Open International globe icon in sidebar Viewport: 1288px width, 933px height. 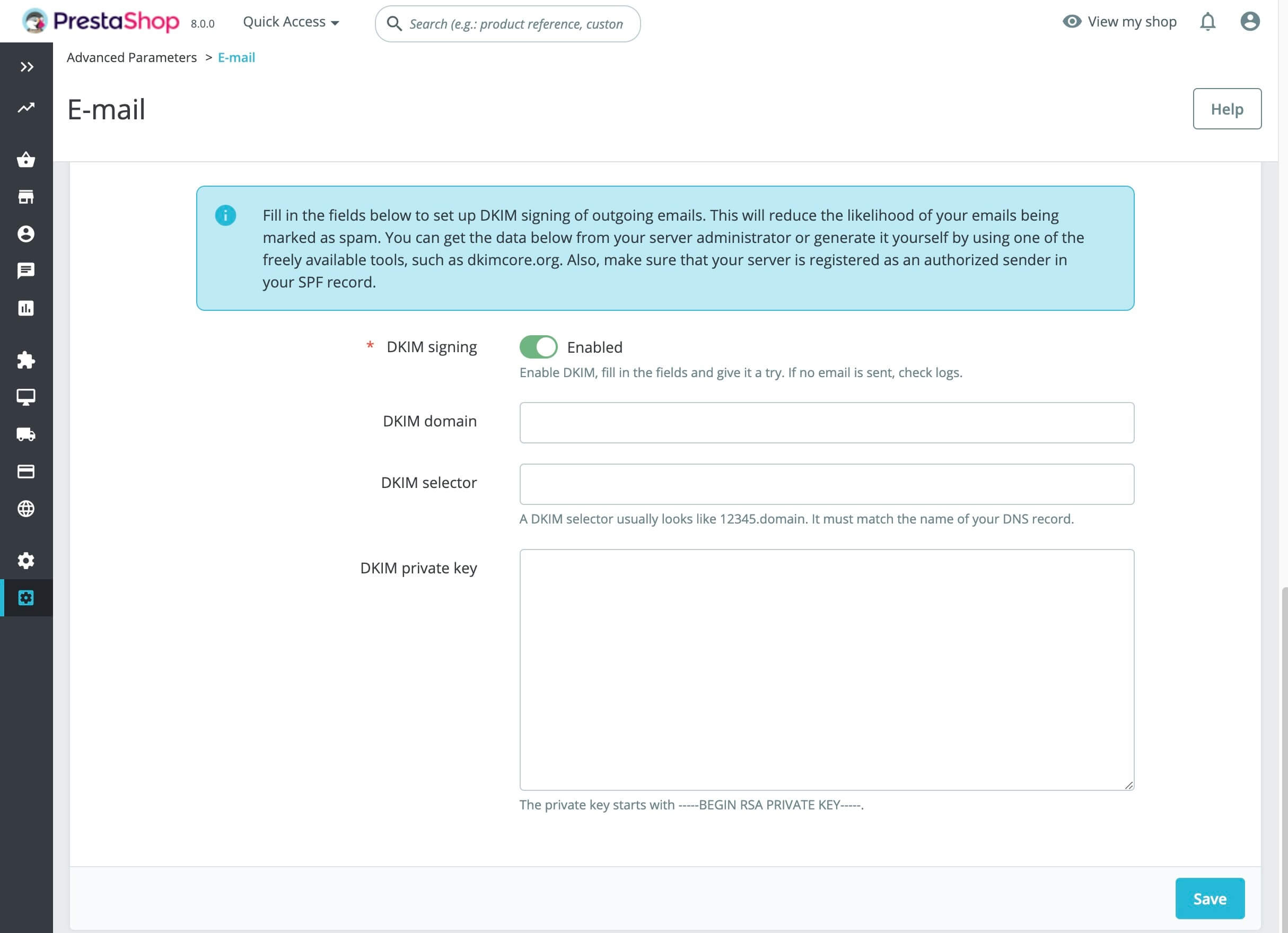(26, 509)
